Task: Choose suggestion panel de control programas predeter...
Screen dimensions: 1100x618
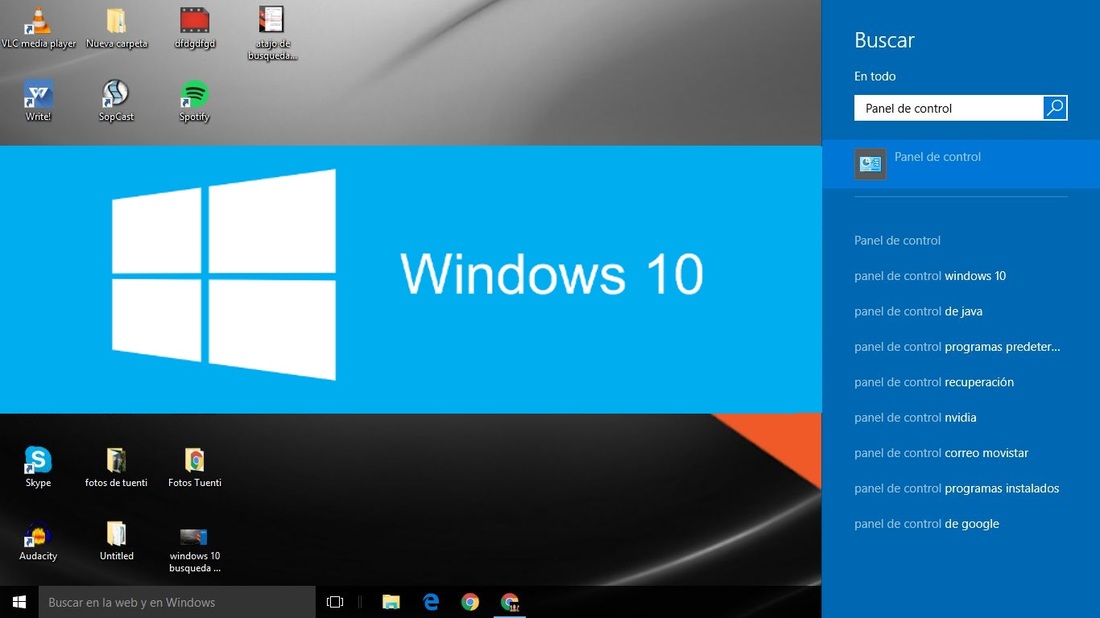Action: coord(957,347)
